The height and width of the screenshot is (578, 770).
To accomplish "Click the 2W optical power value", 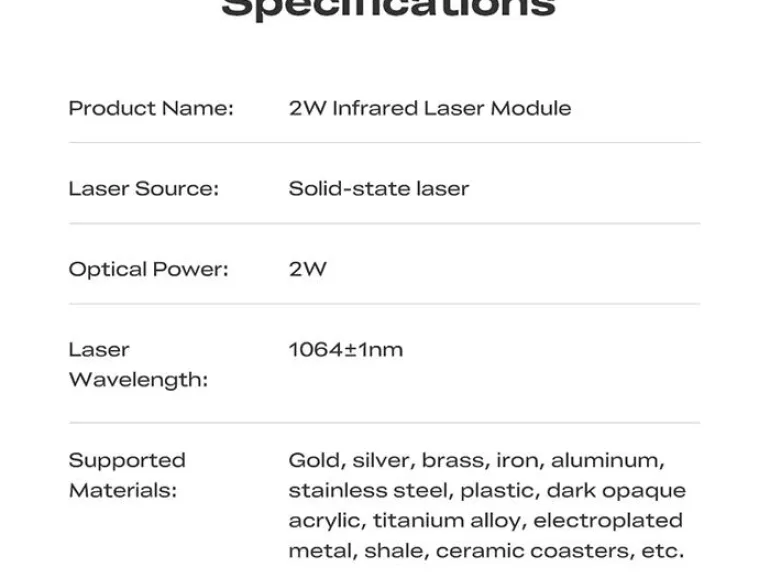I will (307, 269).
